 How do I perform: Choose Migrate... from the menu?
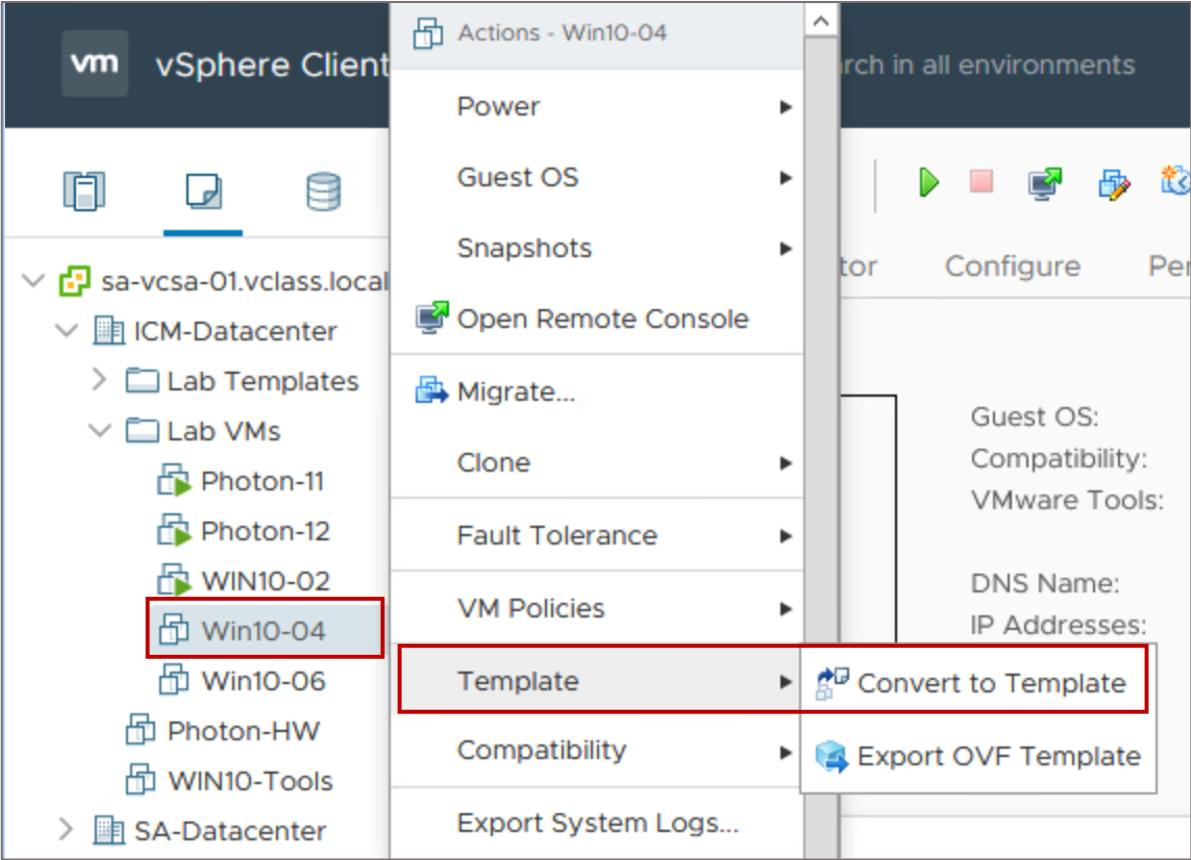tap(598, 391)
